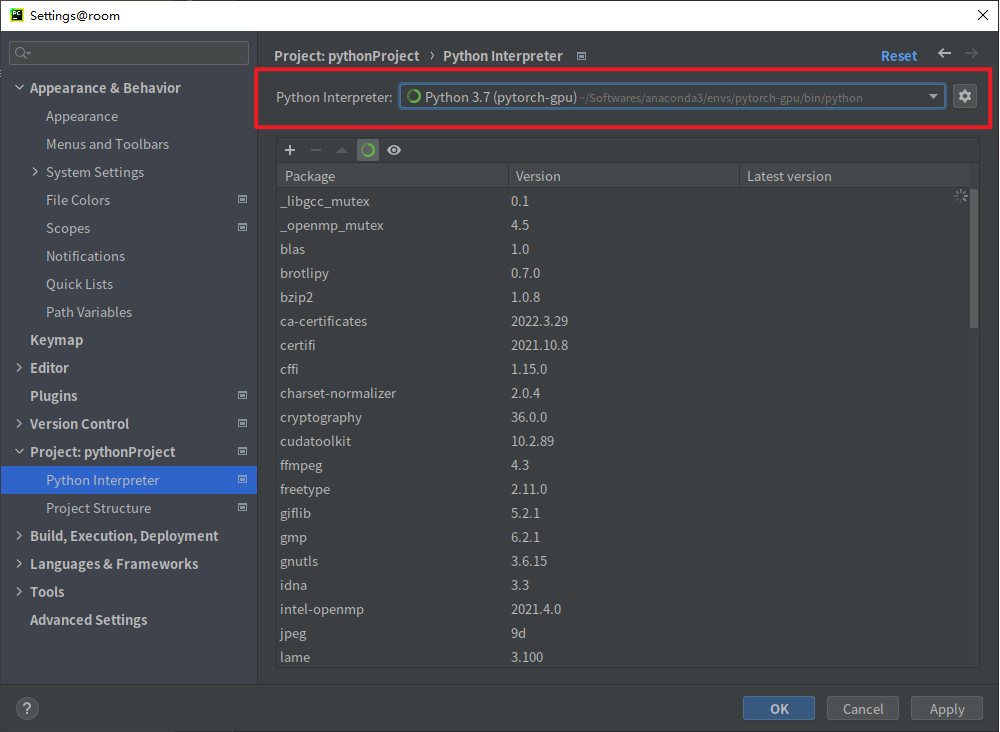Open File Colors settings
This screenshot has height=732, width=1000.
(78, 200)
